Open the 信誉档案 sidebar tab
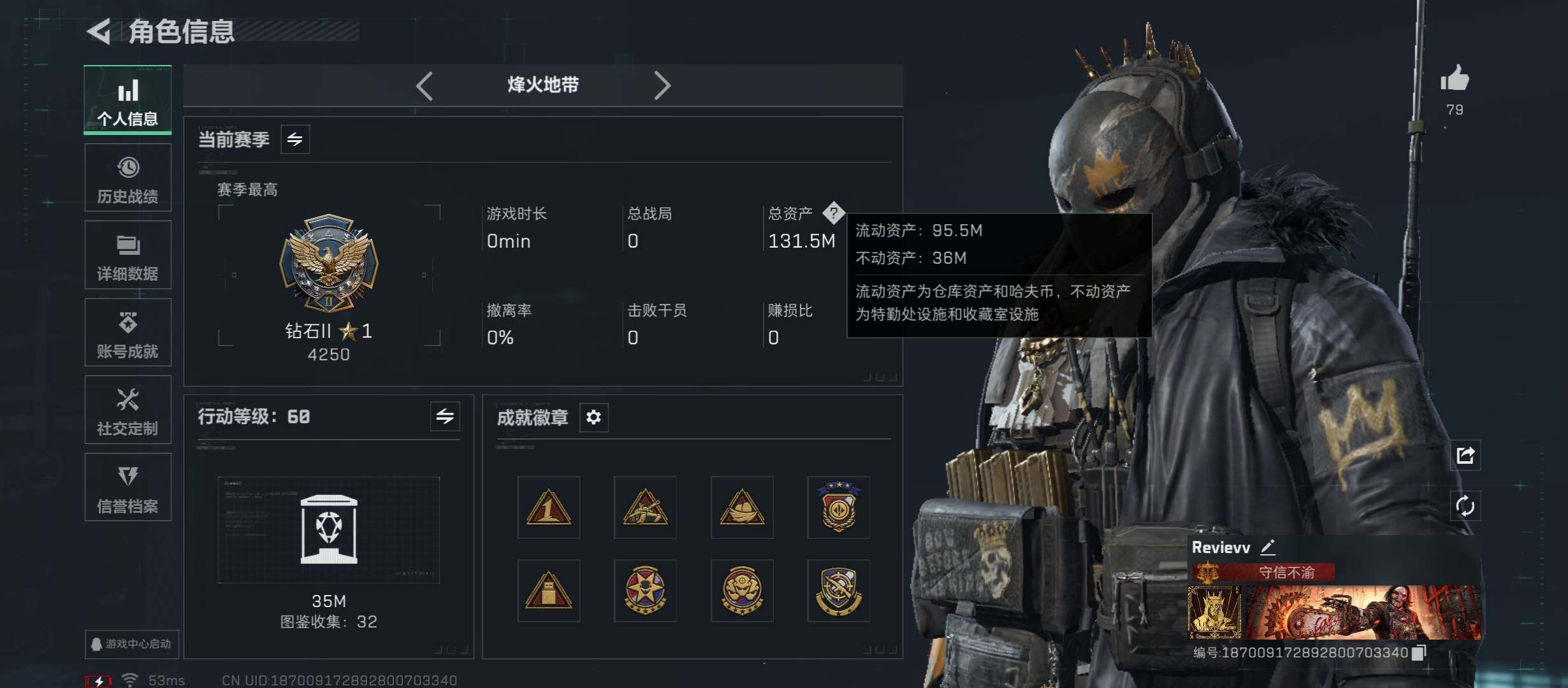This screenshot has height=688, width=1568. 127,487
